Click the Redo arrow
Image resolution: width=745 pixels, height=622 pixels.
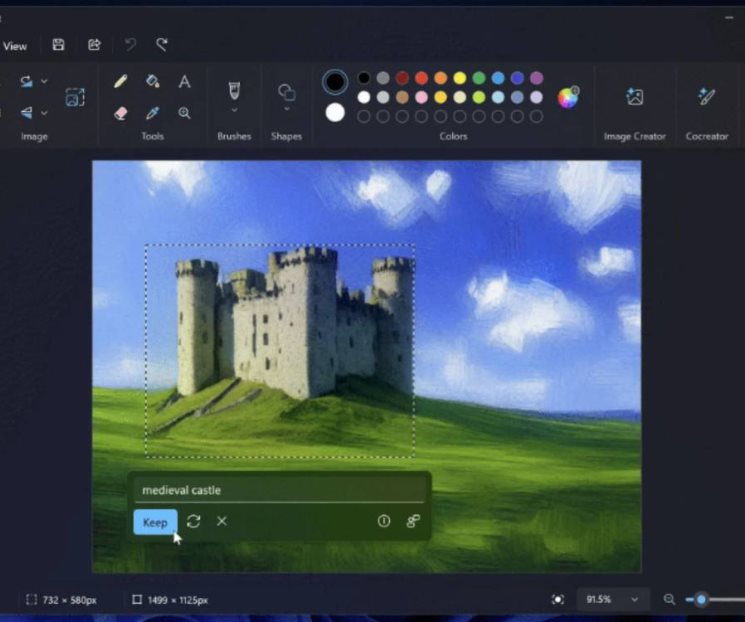pyautogui.click(x=162, y=45)
